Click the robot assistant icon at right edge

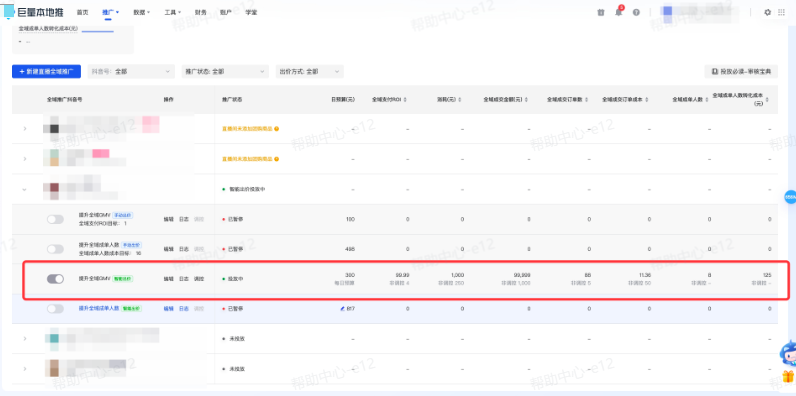pyautogui.click(x=787, y=353)
